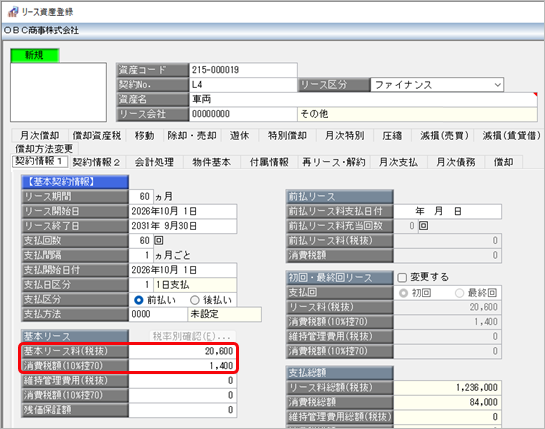545x429 pixels.
Task: Check the 変更する checkbox
Action: click(402, 277)
